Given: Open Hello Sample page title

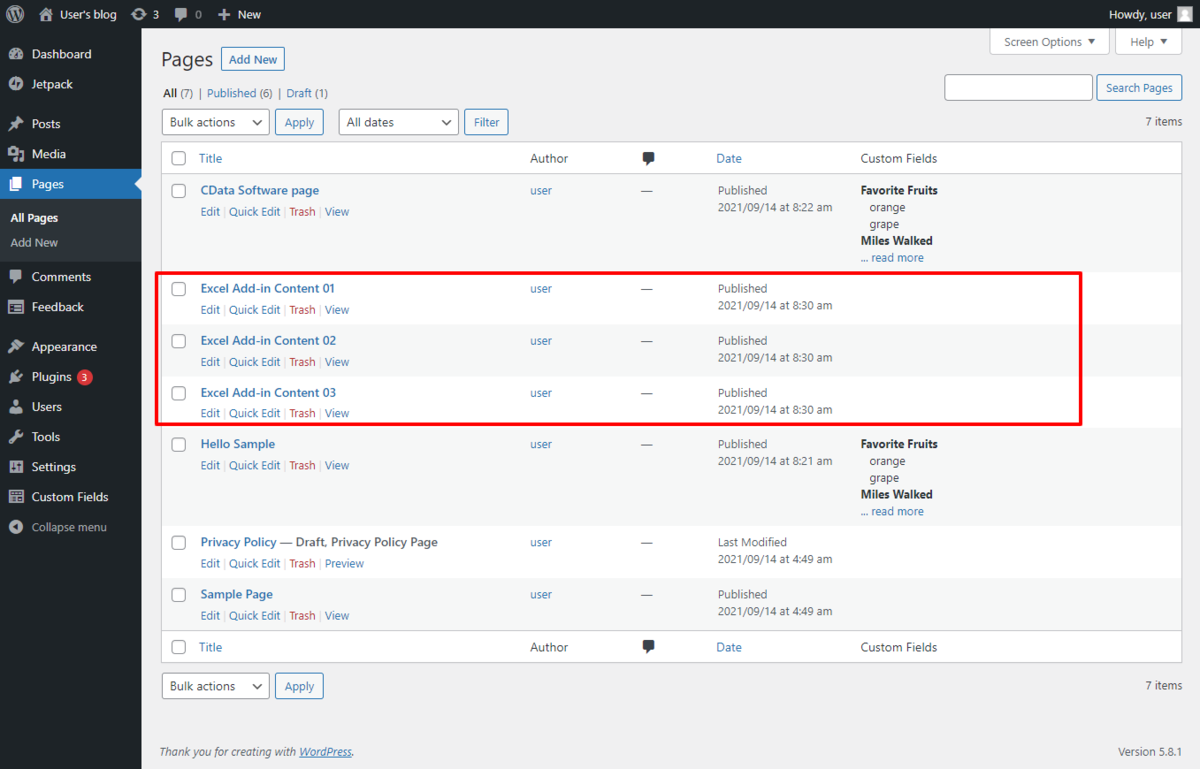Looking at the screenshot, I should click(237, 444).
